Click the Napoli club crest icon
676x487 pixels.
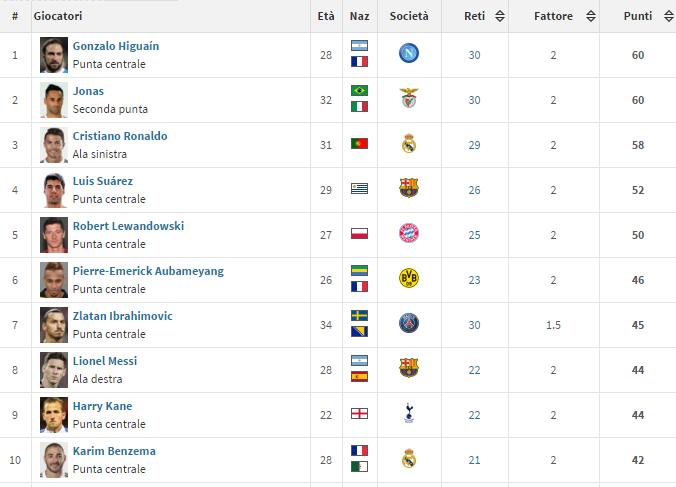tap(408, 54)
